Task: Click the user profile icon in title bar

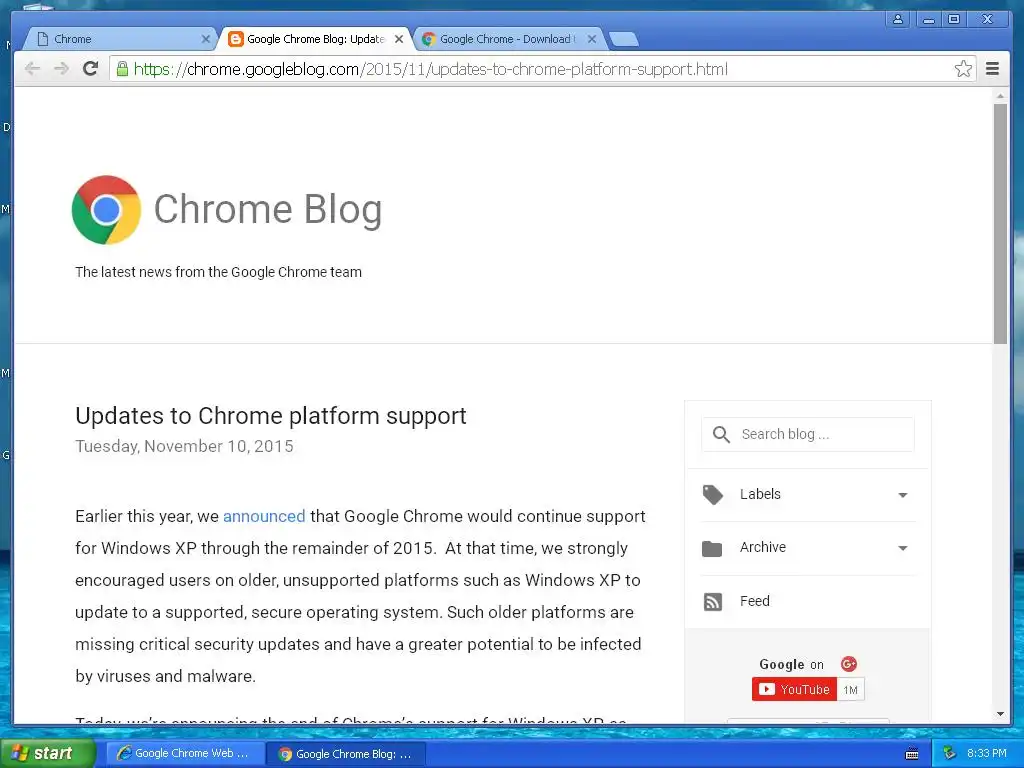Action: (x=898, y=19)
